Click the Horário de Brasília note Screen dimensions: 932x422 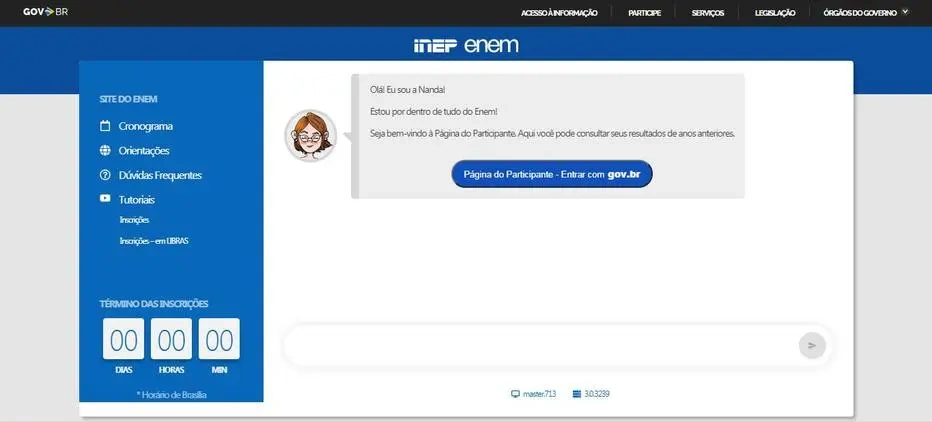(171, 395)
